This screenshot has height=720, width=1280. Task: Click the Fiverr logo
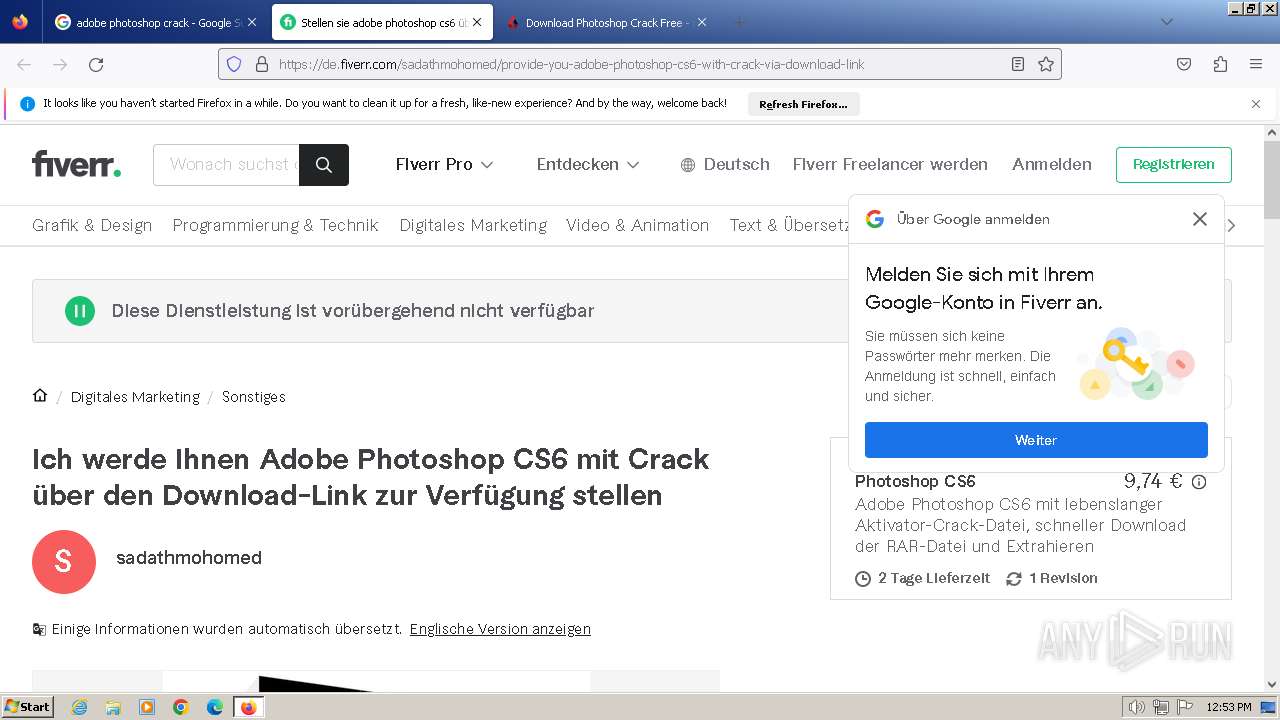pos(76,164)
